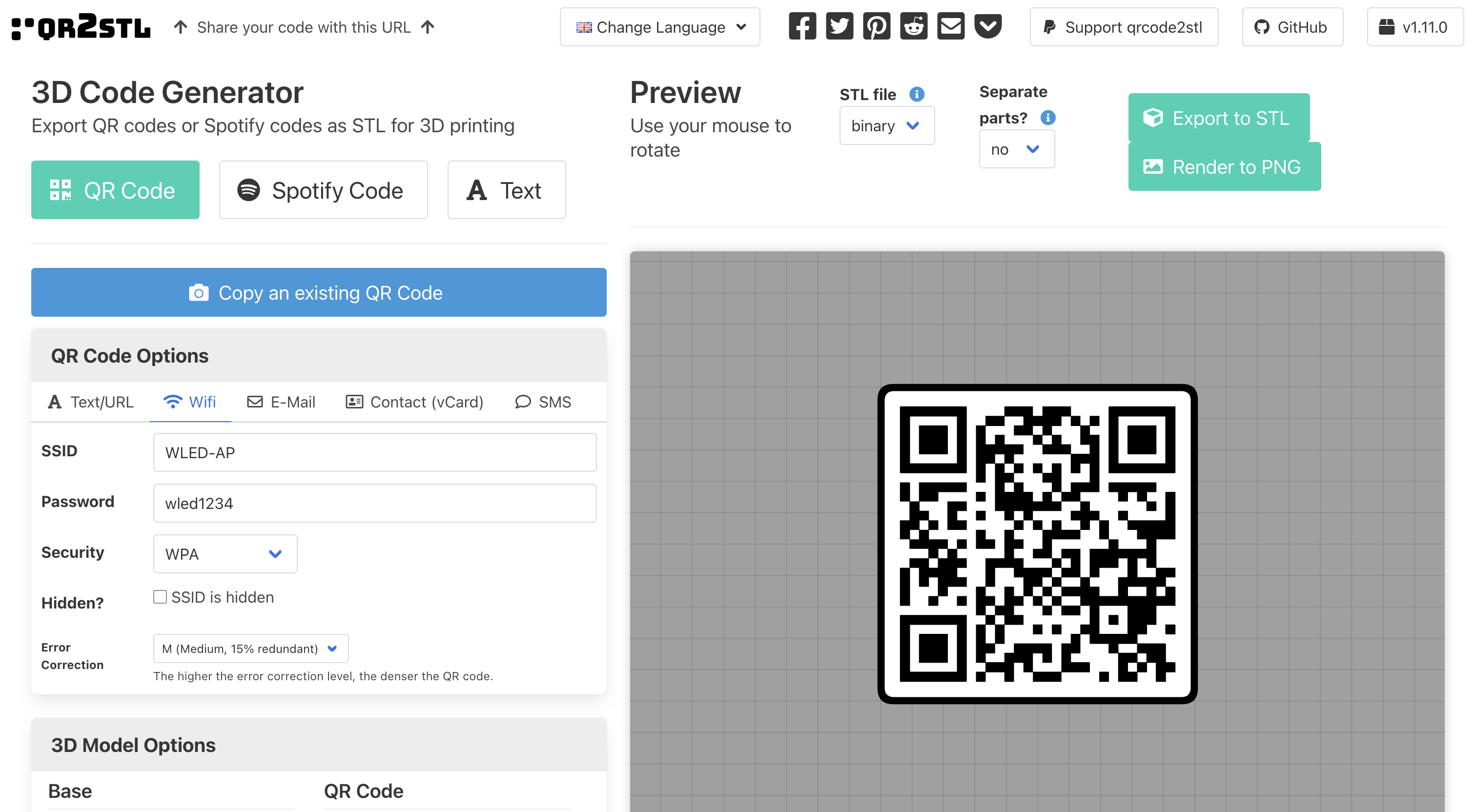The image size is (1476, 812).
Task: Open the Change Language dropdown
Action: pyautogui.click(x=659, y=27)
